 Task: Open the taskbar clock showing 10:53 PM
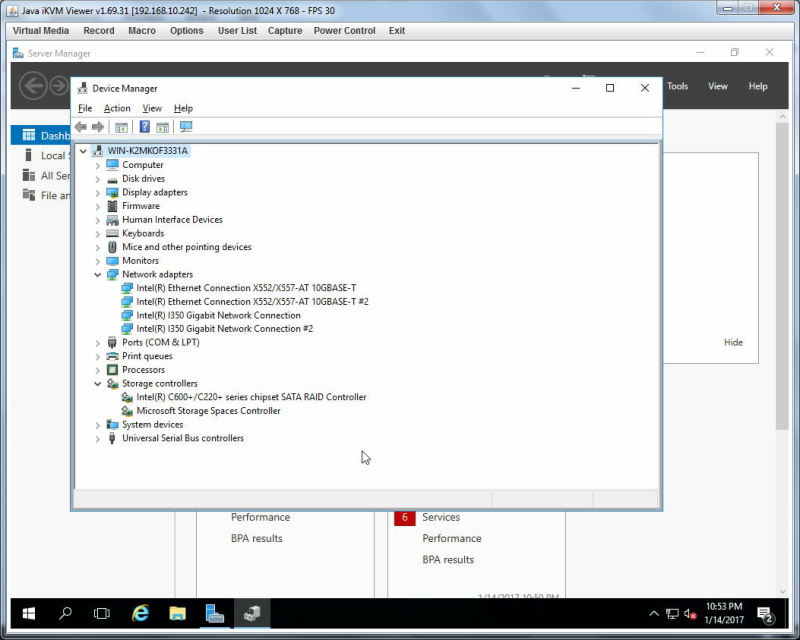(x=724, y=613)
